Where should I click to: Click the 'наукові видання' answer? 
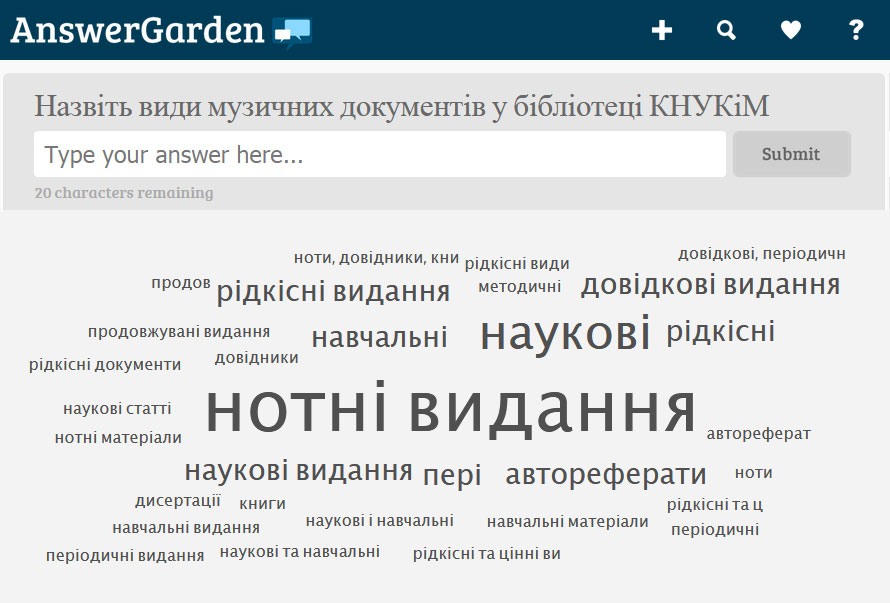point(298,471)
